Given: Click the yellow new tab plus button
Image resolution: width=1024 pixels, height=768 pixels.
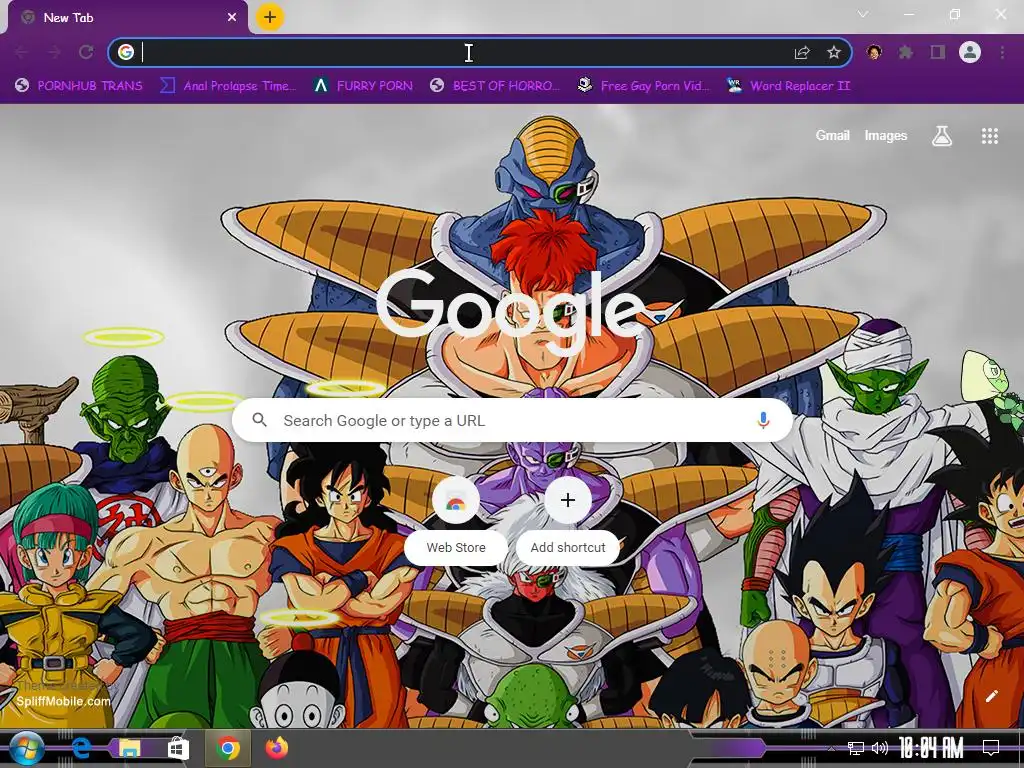Looking at the screenshot, I should pyautogui.click(x=270, y=17).
